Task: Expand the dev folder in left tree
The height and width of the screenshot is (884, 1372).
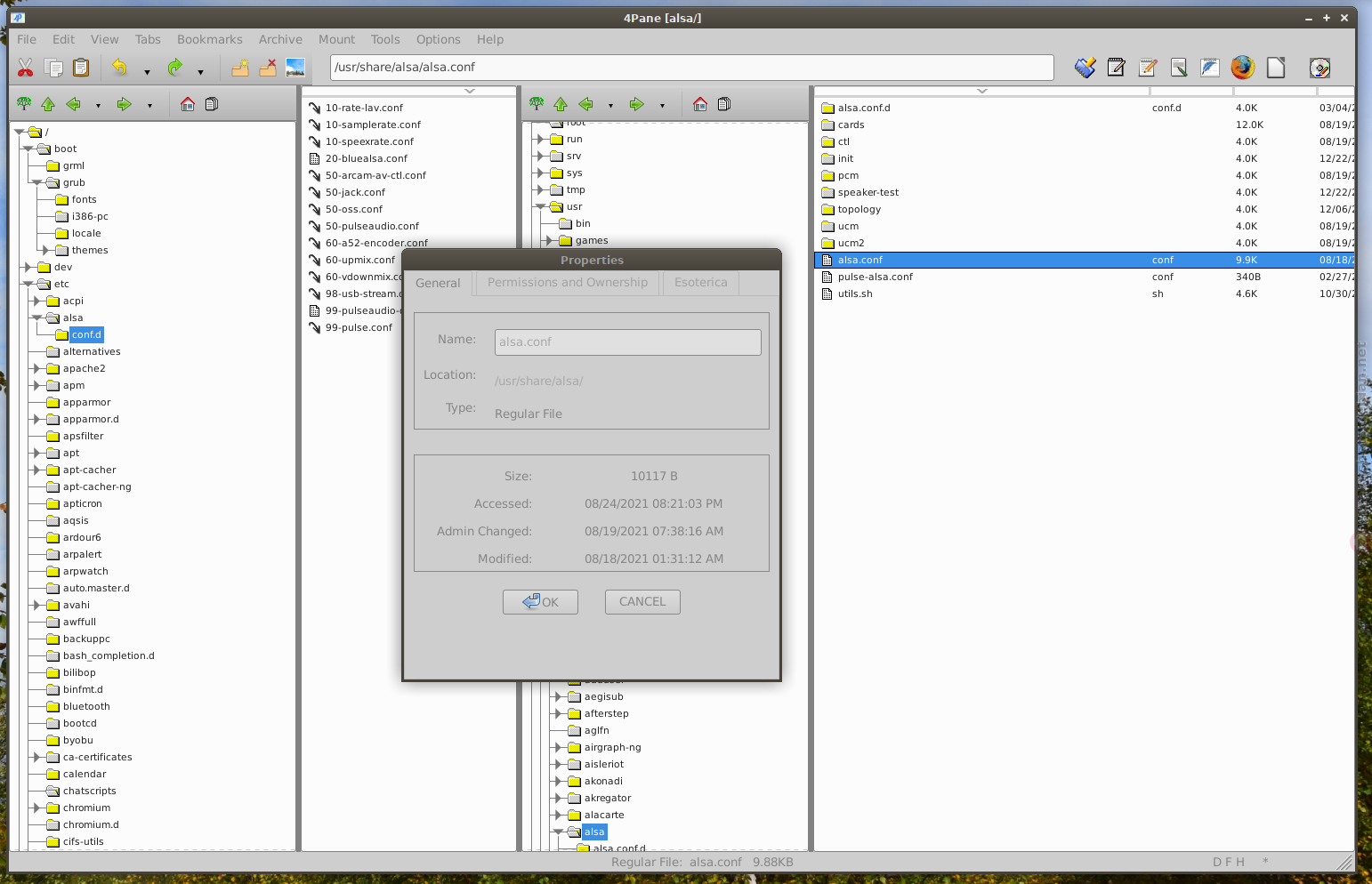Action: (x=28, y=267)
